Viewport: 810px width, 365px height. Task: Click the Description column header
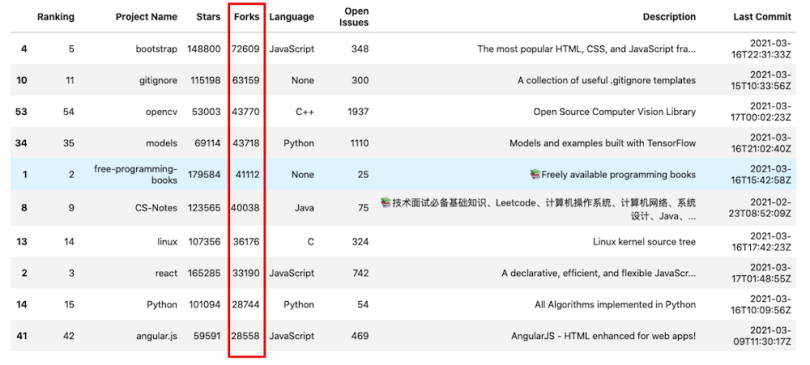point(669,17)
